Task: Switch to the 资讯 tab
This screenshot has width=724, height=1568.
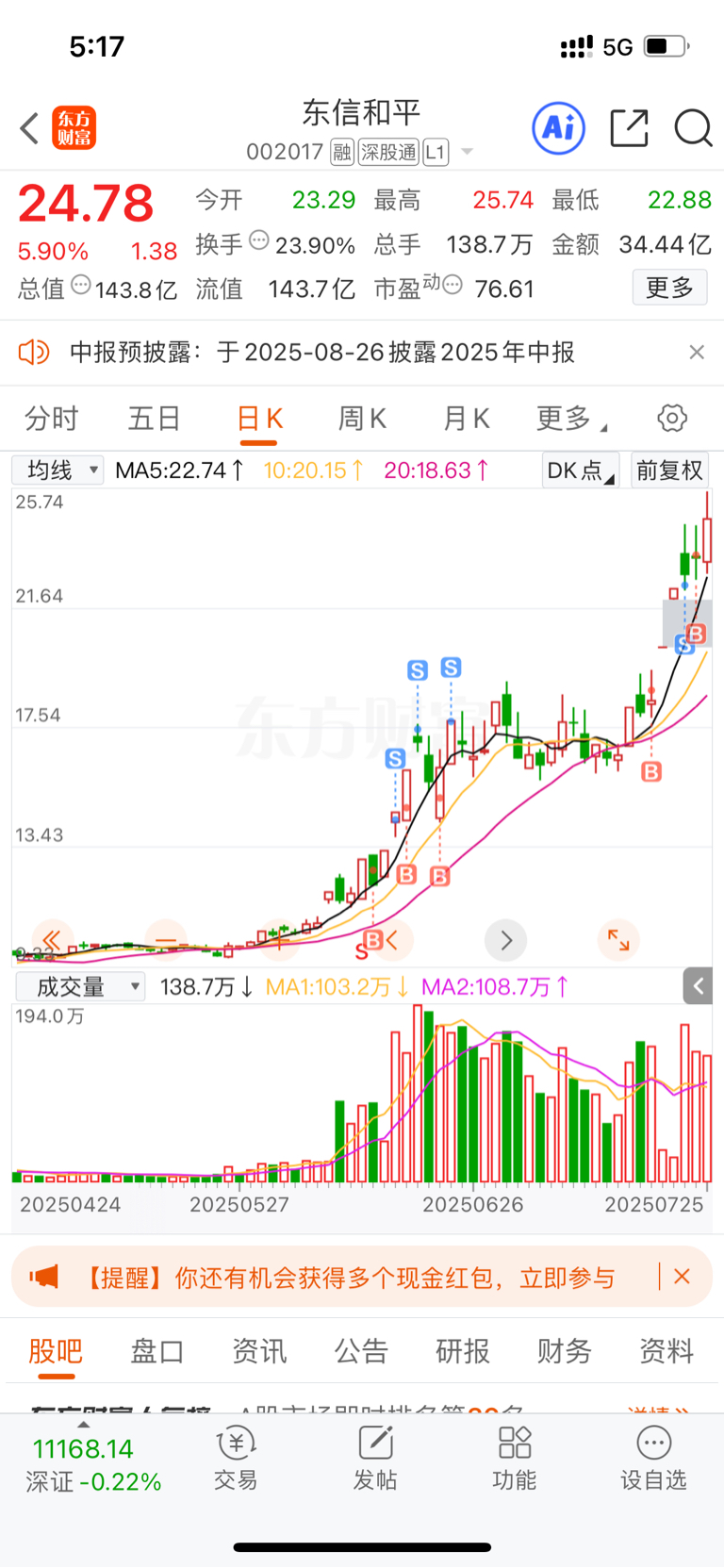Action: pyautogui.click(x=259, y=1351)
